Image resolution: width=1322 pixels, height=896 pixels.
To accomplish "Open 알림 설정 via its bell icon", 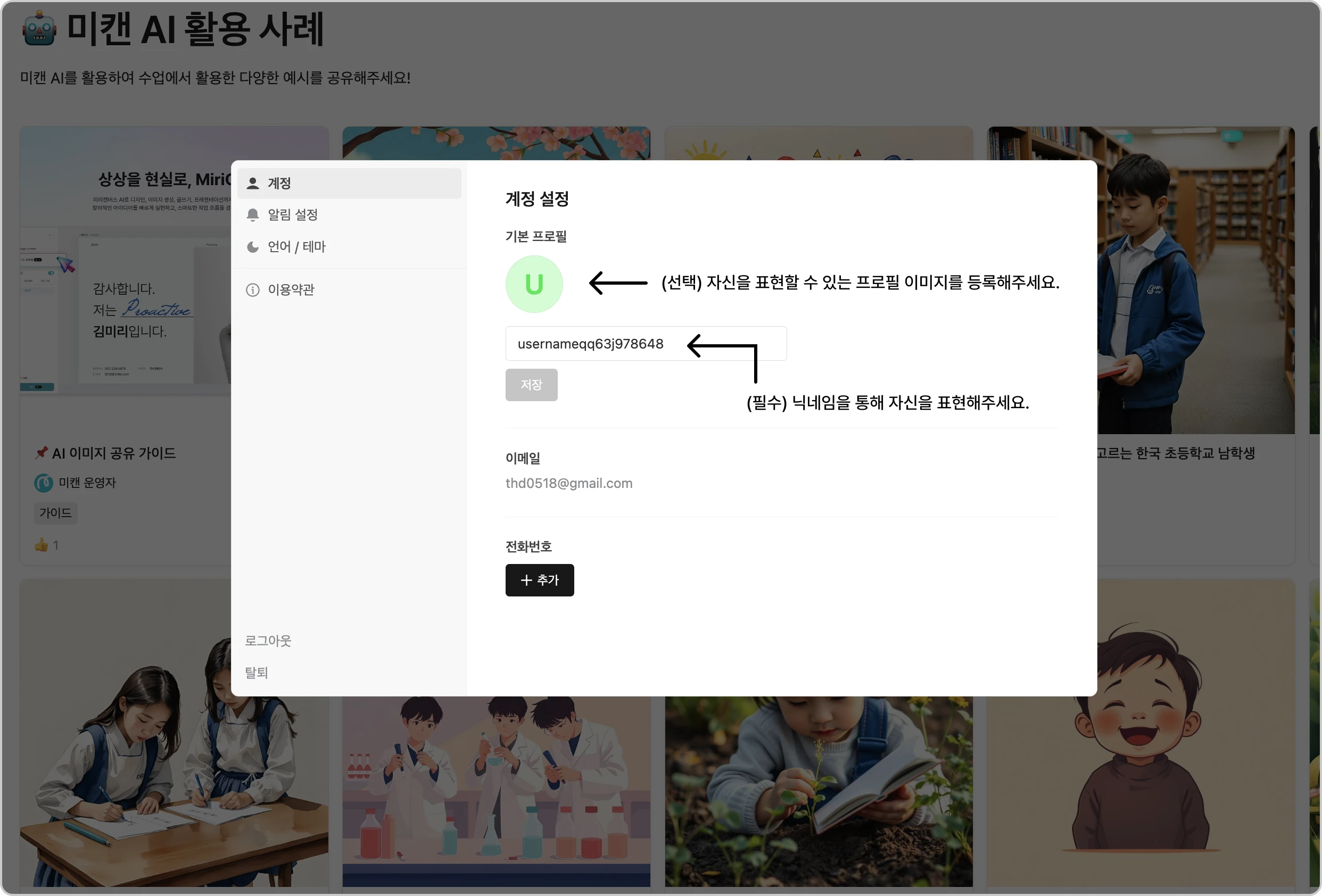I will 253,215.
